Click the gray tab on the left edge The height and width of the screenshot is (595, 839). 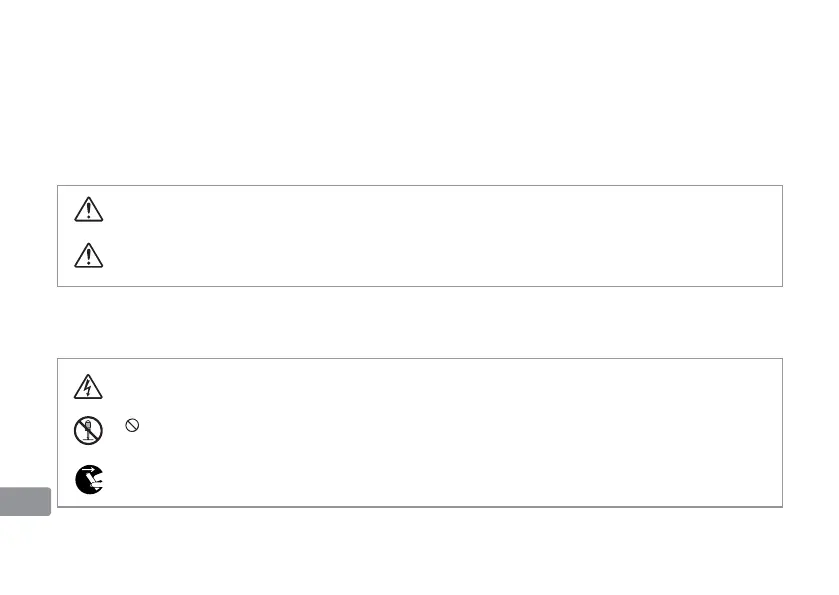pyautogui.click(x=25, y=501)
